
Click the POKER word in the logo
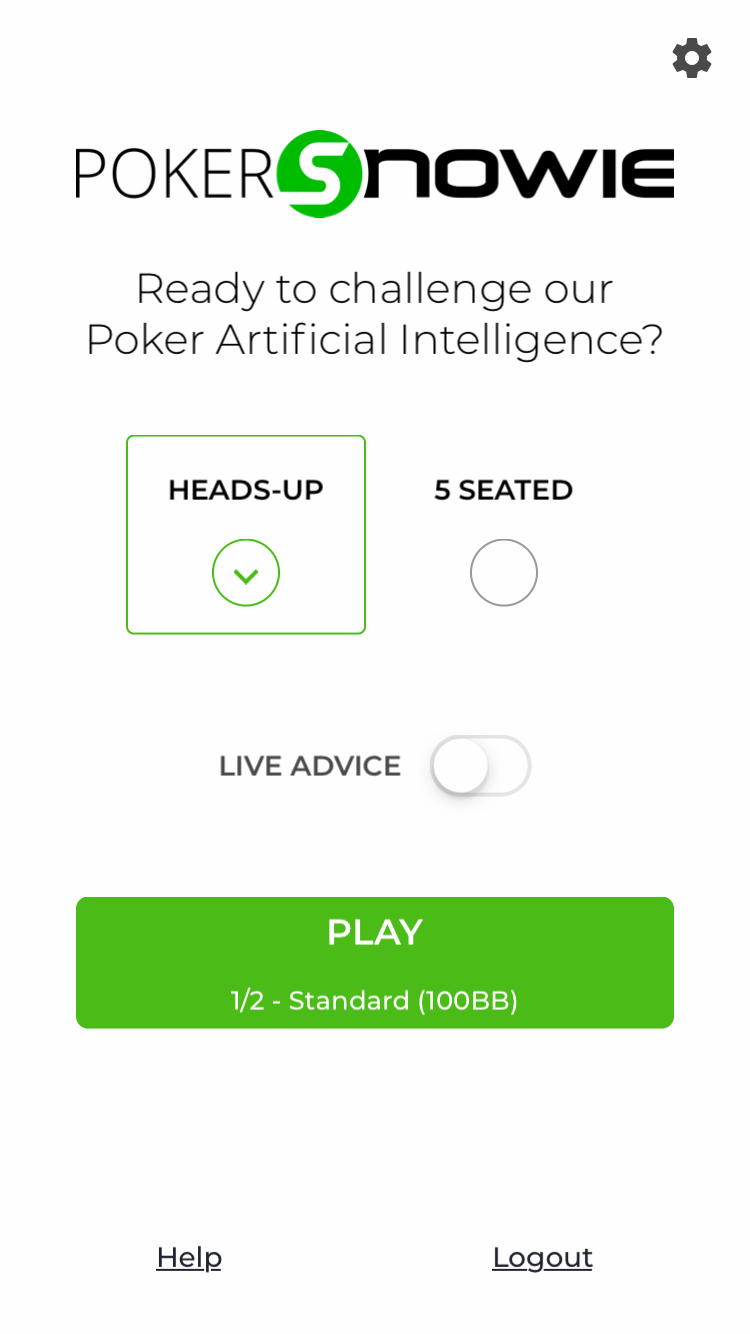174,174
